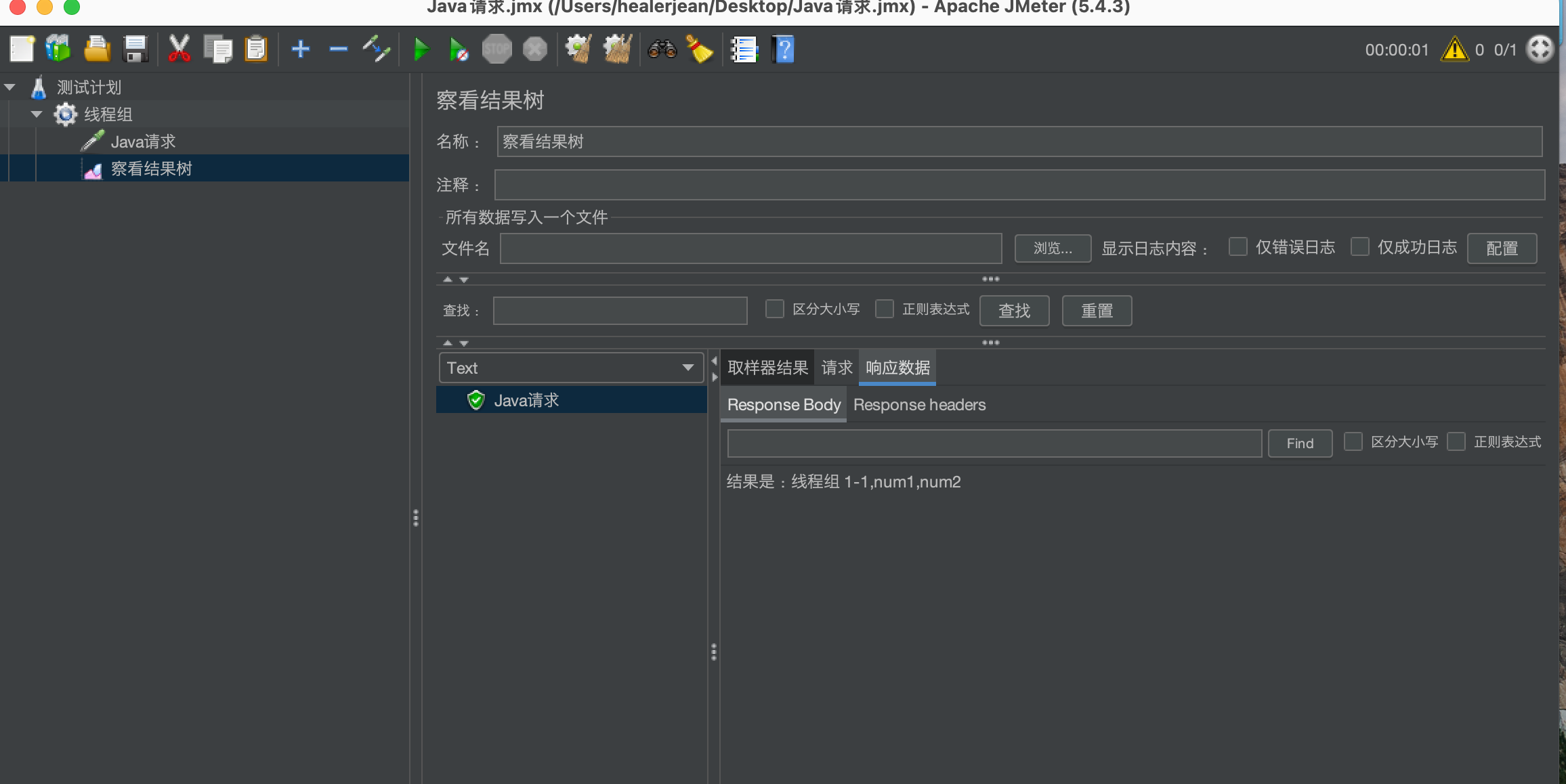The width and height of the screenshot is (1566, 784).
Task: Open the Response headers tab
Action: click(x=919, y=405)
